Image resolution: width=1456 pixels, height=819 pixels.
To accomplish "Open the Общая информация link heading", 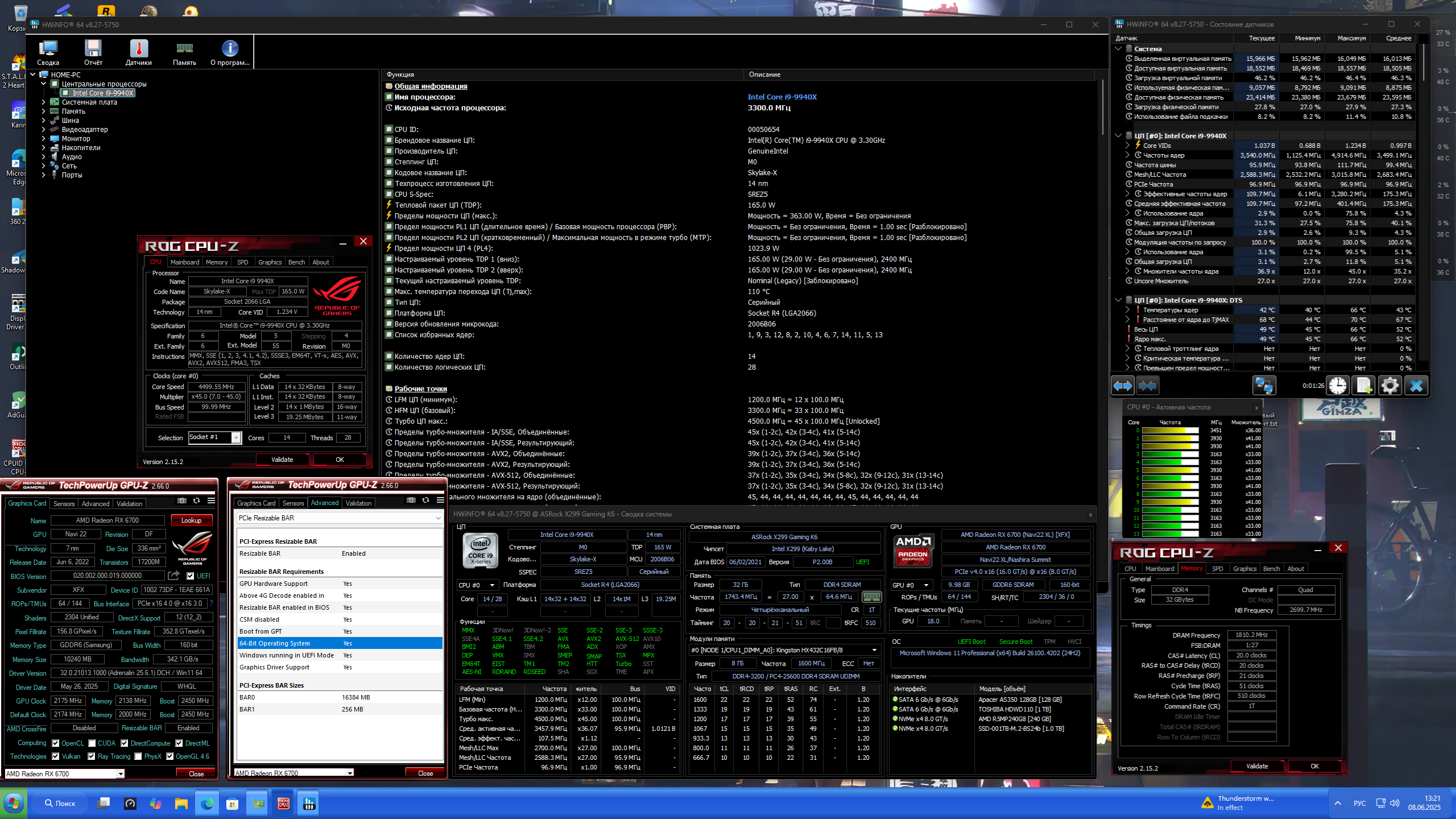I will [x=431, y=86].
